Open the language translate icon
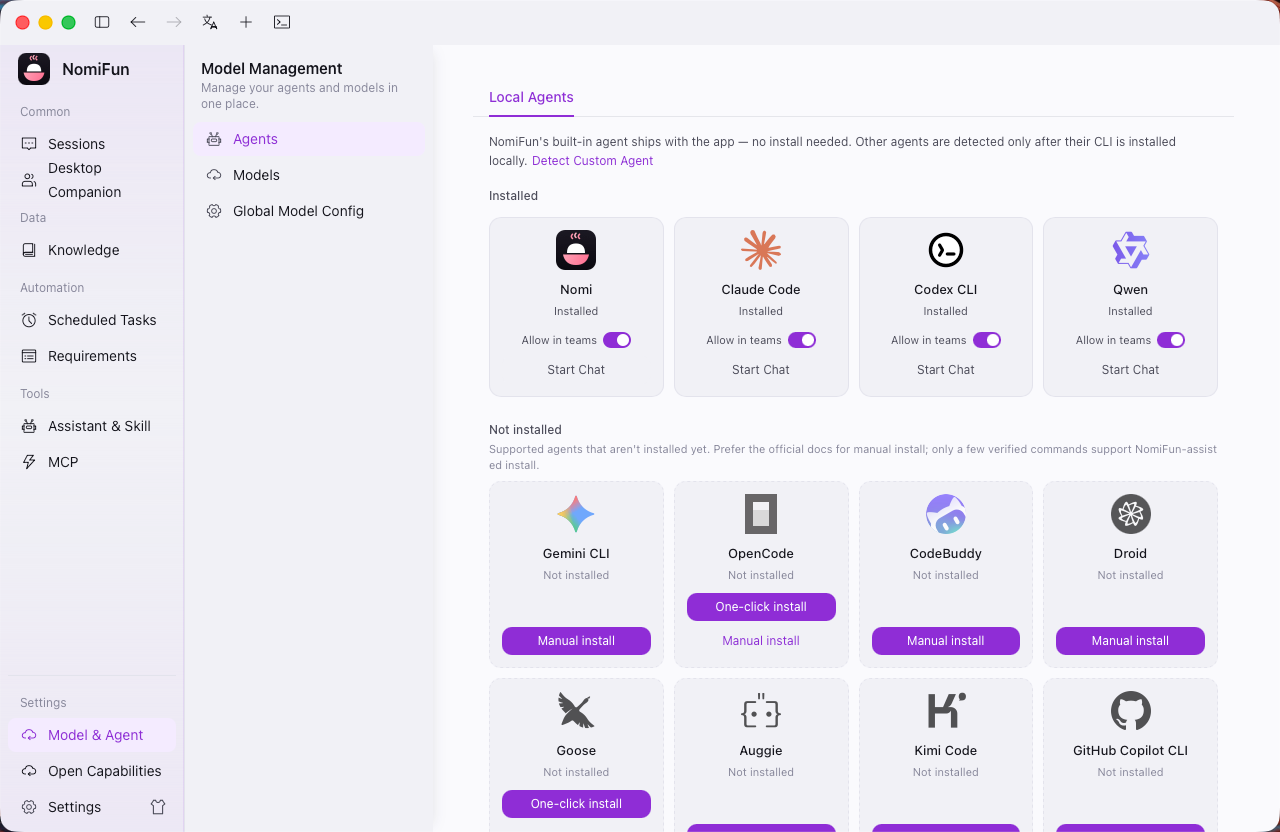The image size is (1280, 832). tap(210, 22)
